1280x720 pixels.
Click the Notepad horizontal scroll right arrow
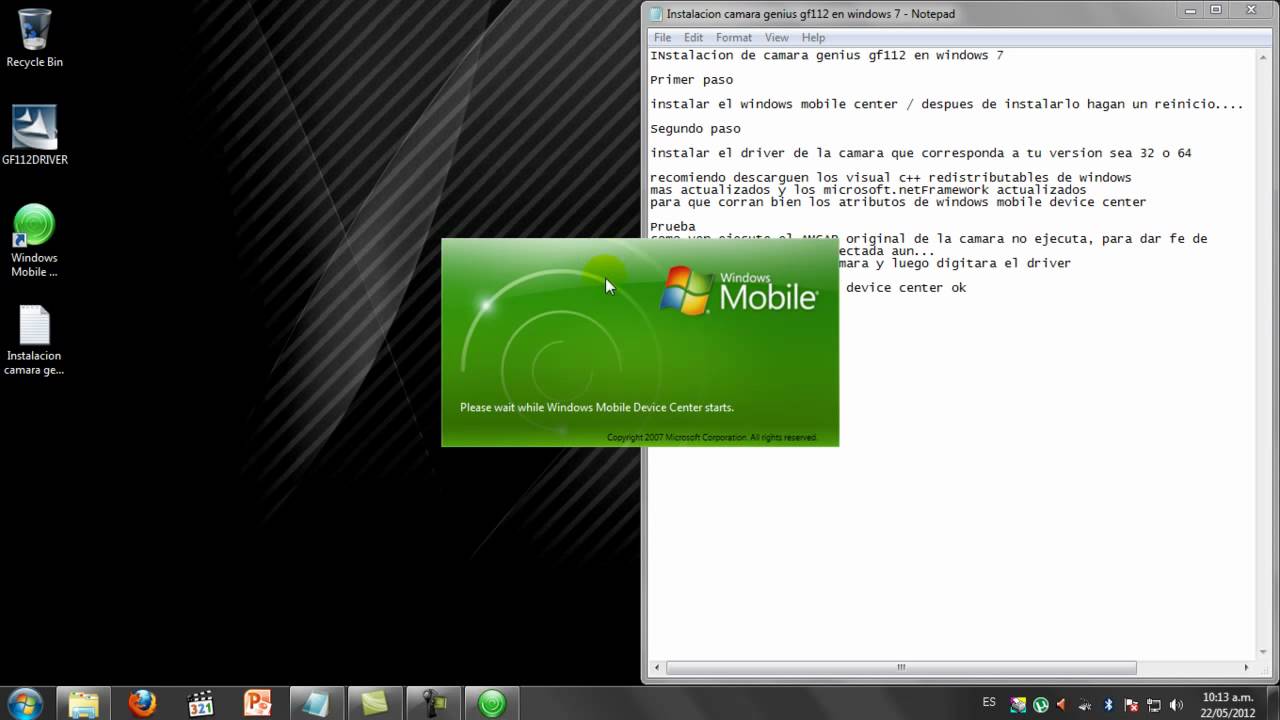click(1246, 667)
